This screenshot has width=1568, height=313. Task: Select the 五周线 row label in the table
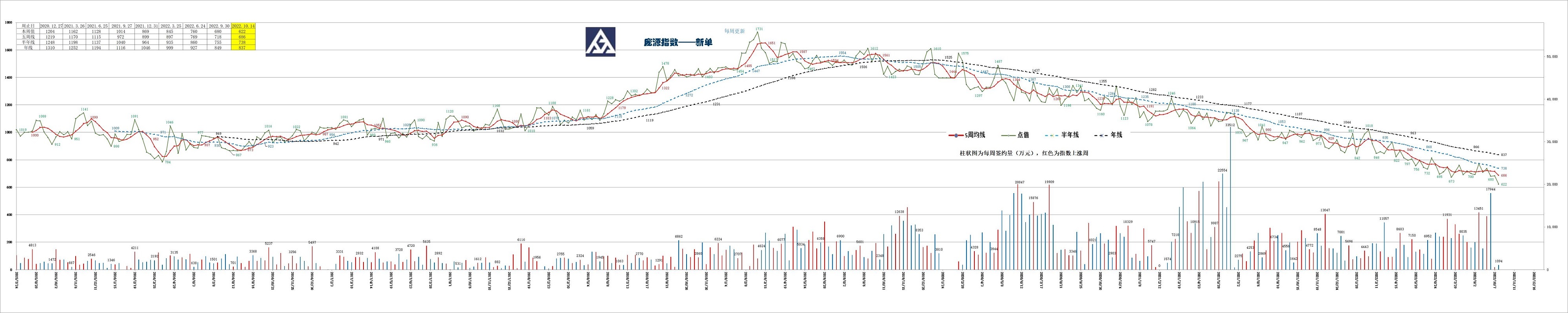point(28,36)
